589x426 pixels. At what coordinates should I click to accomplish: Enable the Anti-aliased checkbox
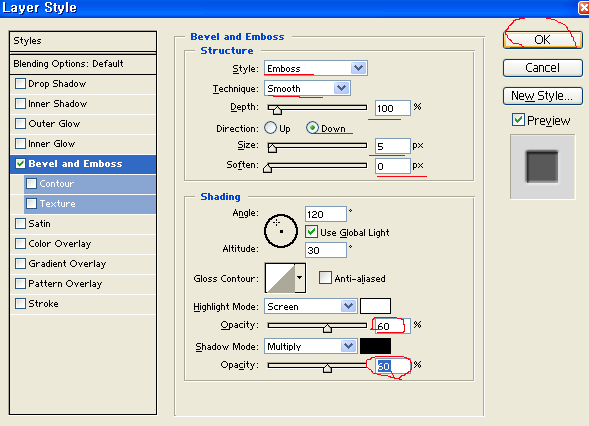click(325, 278)
